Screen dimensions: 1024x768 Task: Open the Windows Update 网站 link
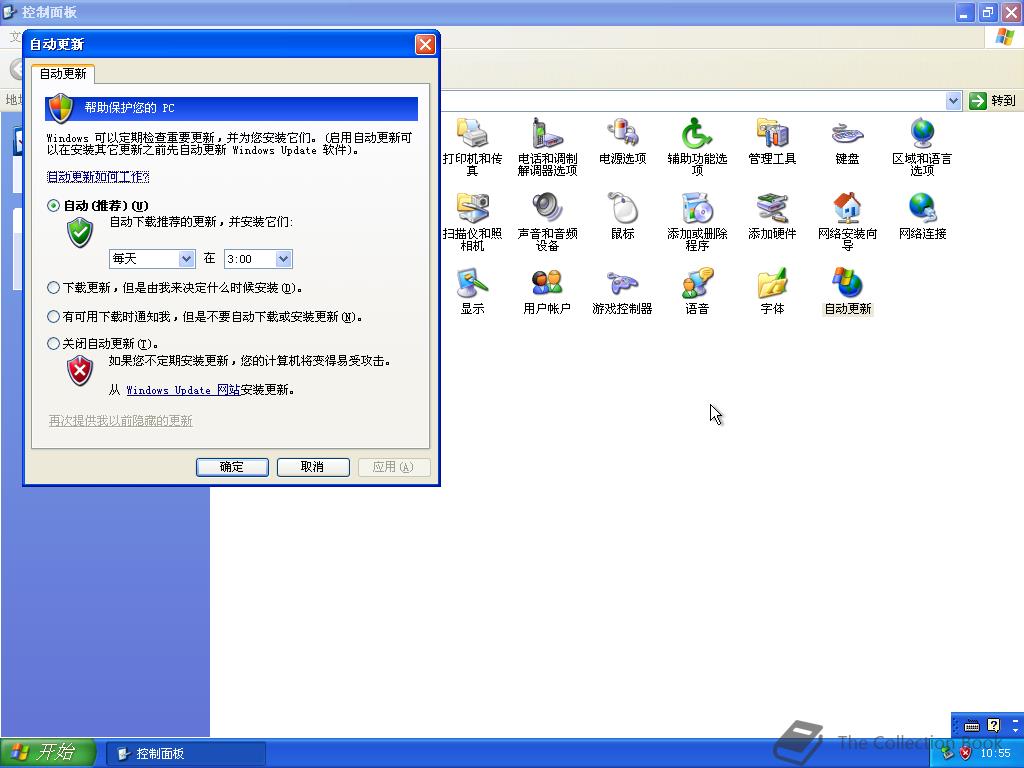[x=183, y=390]
